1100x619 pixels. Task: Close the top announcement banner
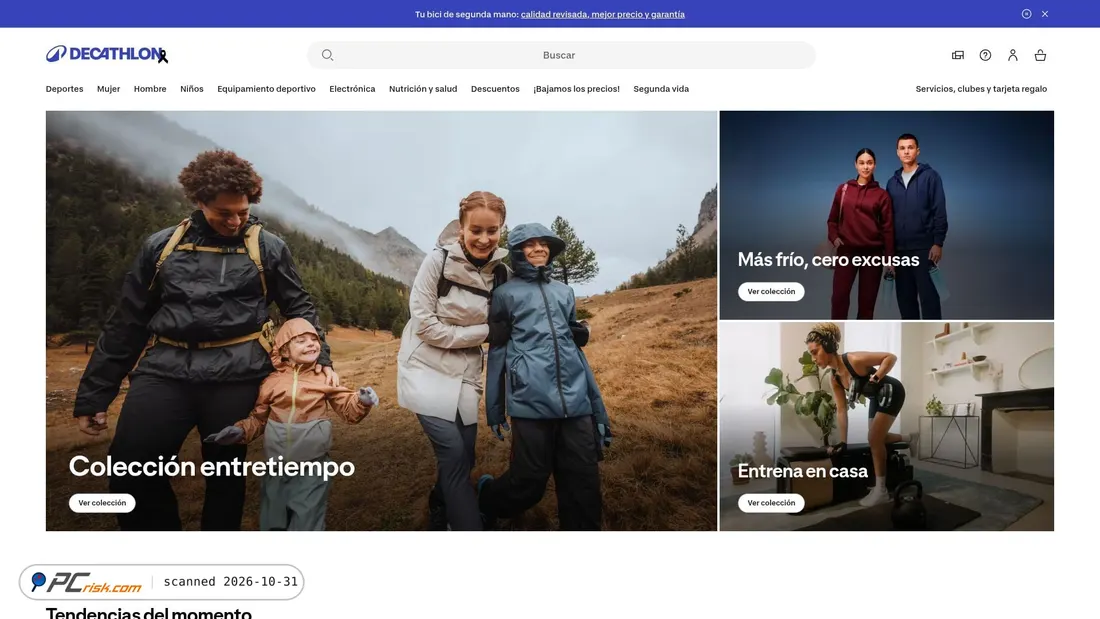1045,14
